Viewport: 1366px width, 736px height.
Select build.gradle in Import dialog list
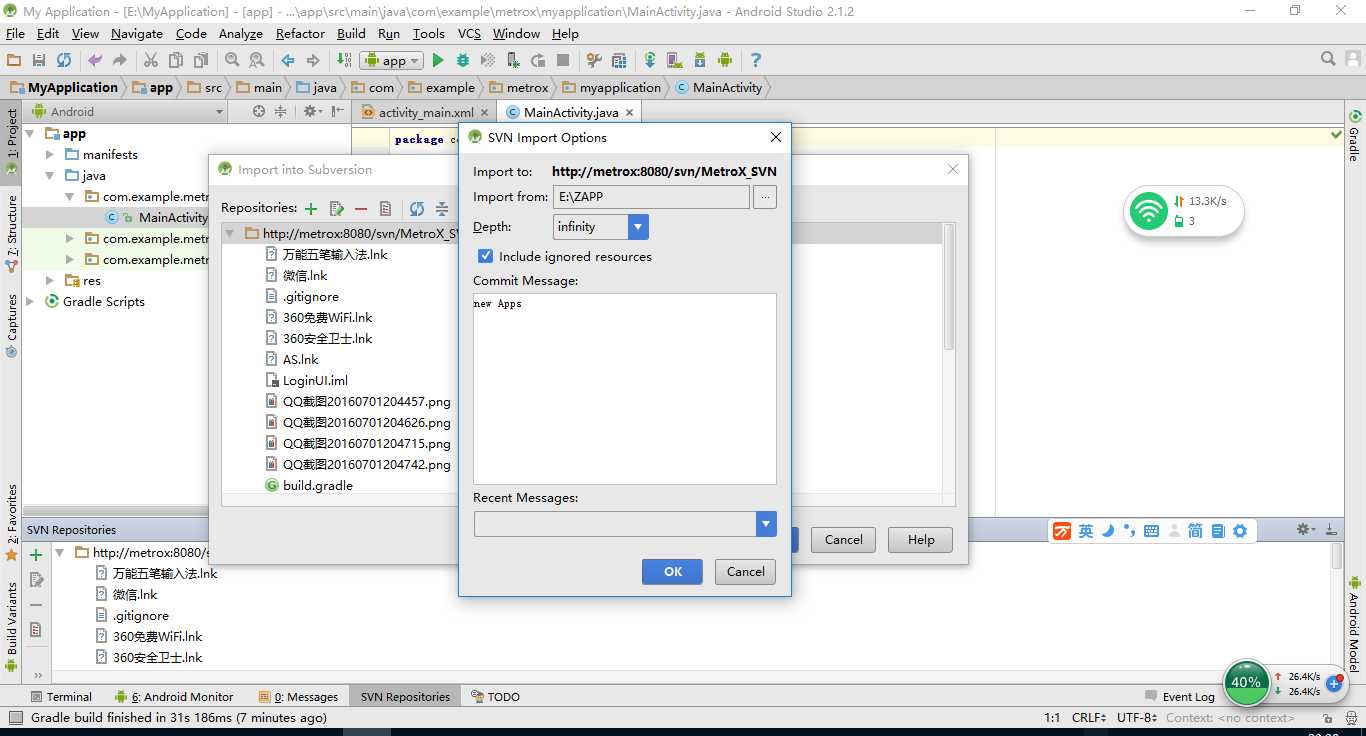(317, 485)
